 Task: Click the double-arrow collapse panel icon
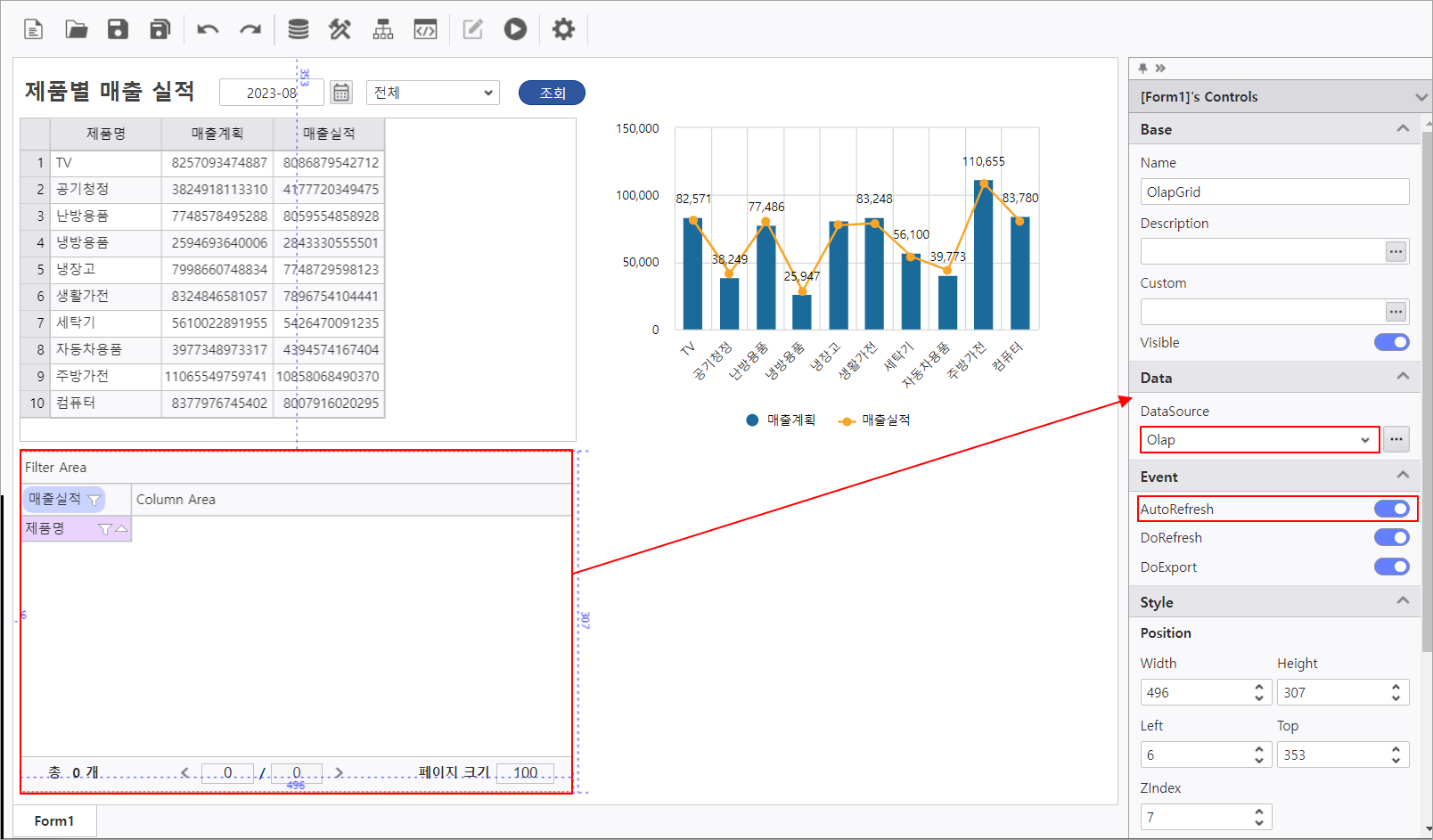click(x=1160, y=68)
